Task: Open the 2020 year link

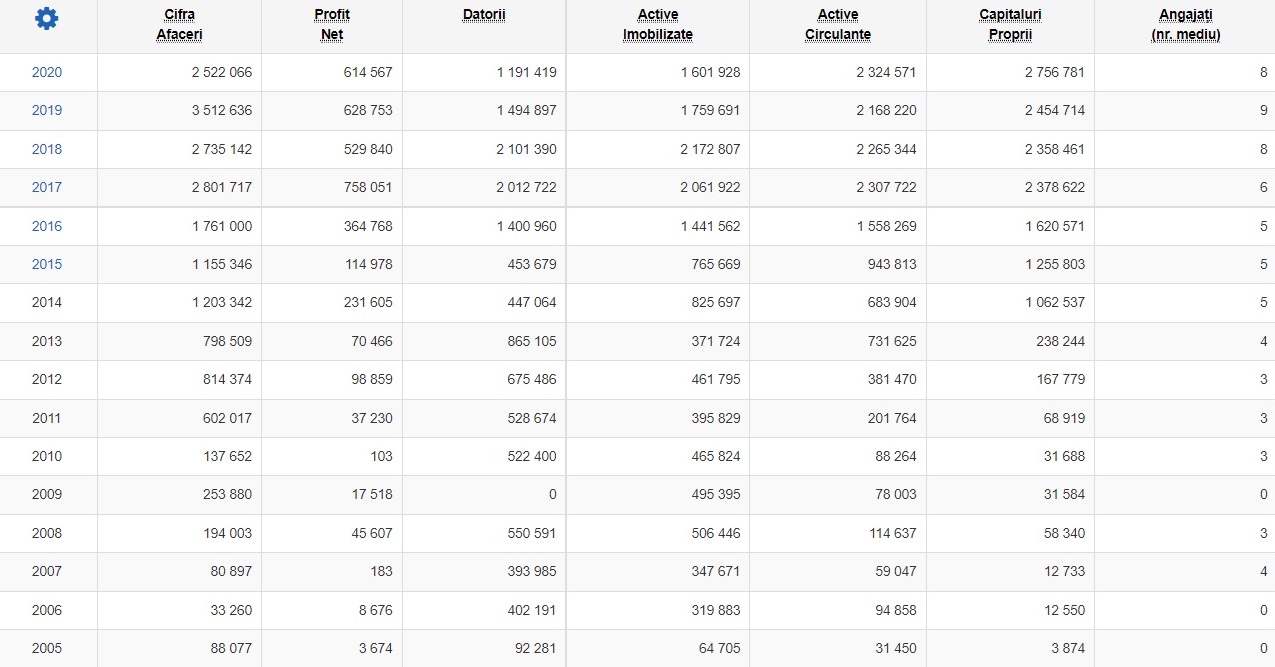Action: pos(47,72)
